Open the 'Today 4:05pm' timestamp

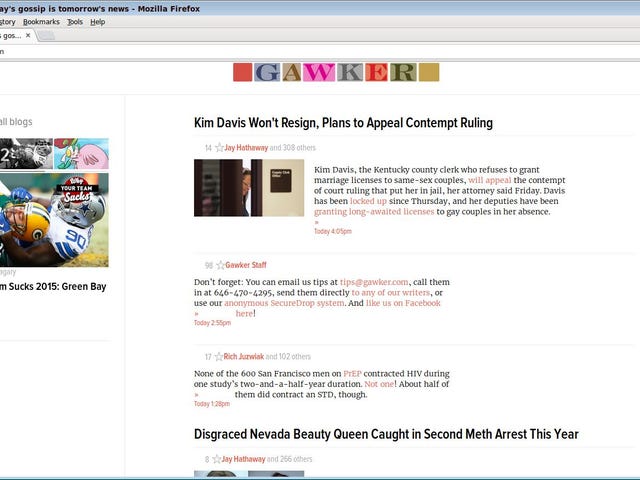(333, 231)
